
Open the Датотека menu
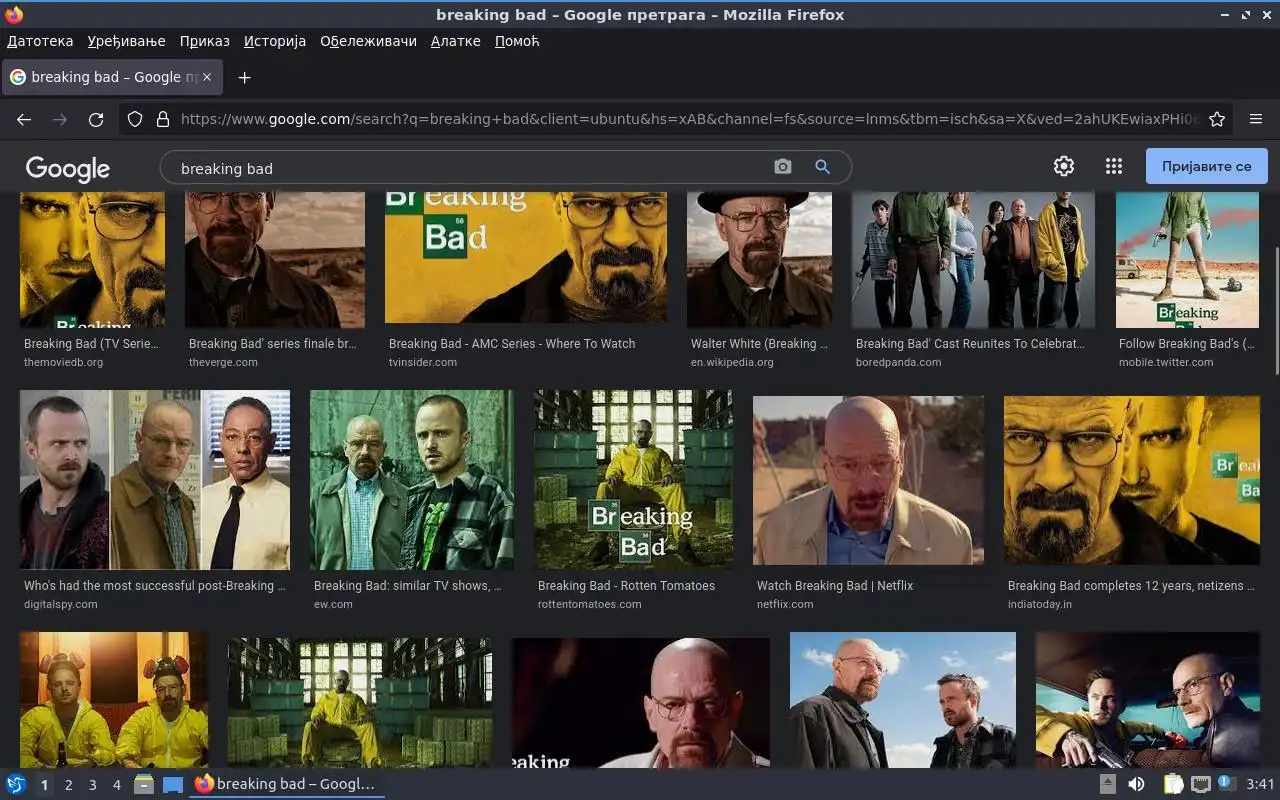tap(40, 41)
